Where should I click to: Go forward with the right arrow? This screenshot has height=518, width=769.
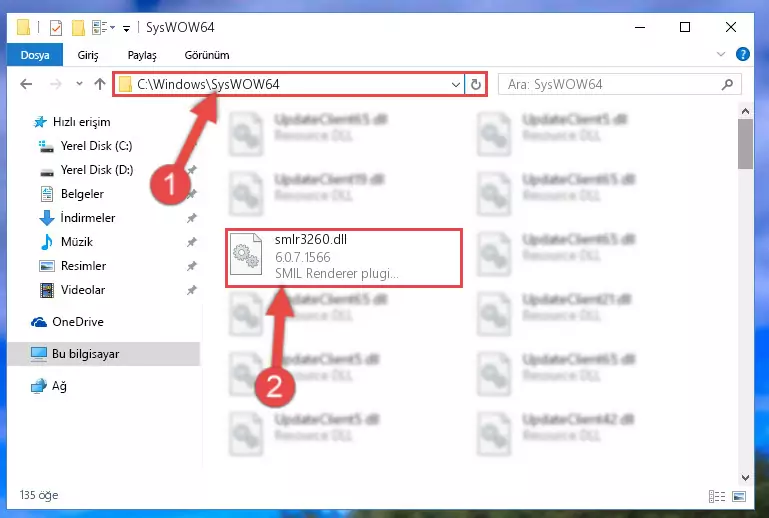click(55, 84)
